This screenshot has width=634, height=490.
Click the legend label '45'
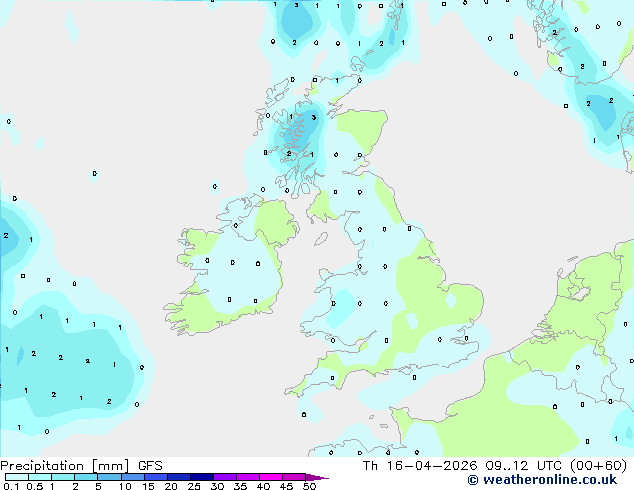point(286,486)
